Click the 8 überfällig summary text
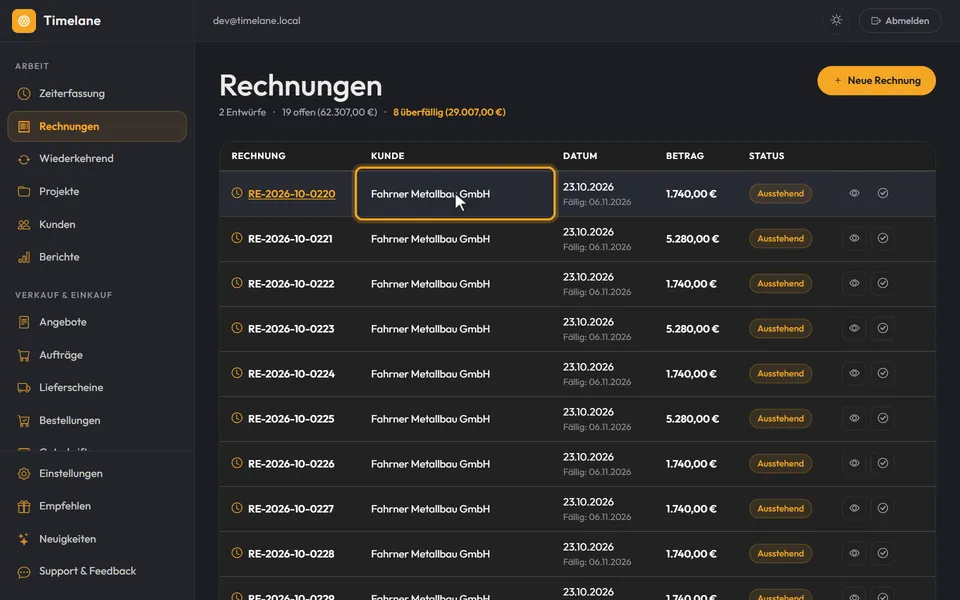The image size is (960, 600). 449,112
